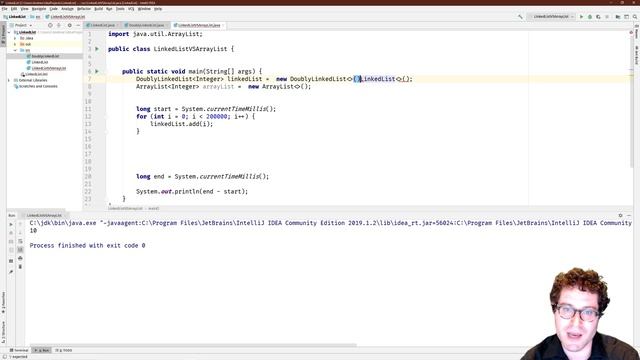
Task: Click the print icon in Run panel
Action: tap(20, 258)
